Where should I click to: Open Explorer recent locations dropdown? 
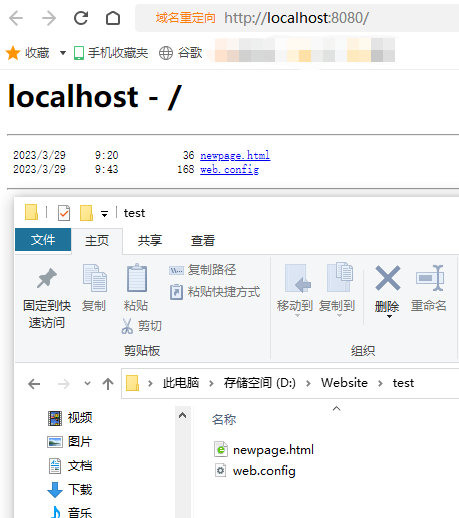point(87,384)
